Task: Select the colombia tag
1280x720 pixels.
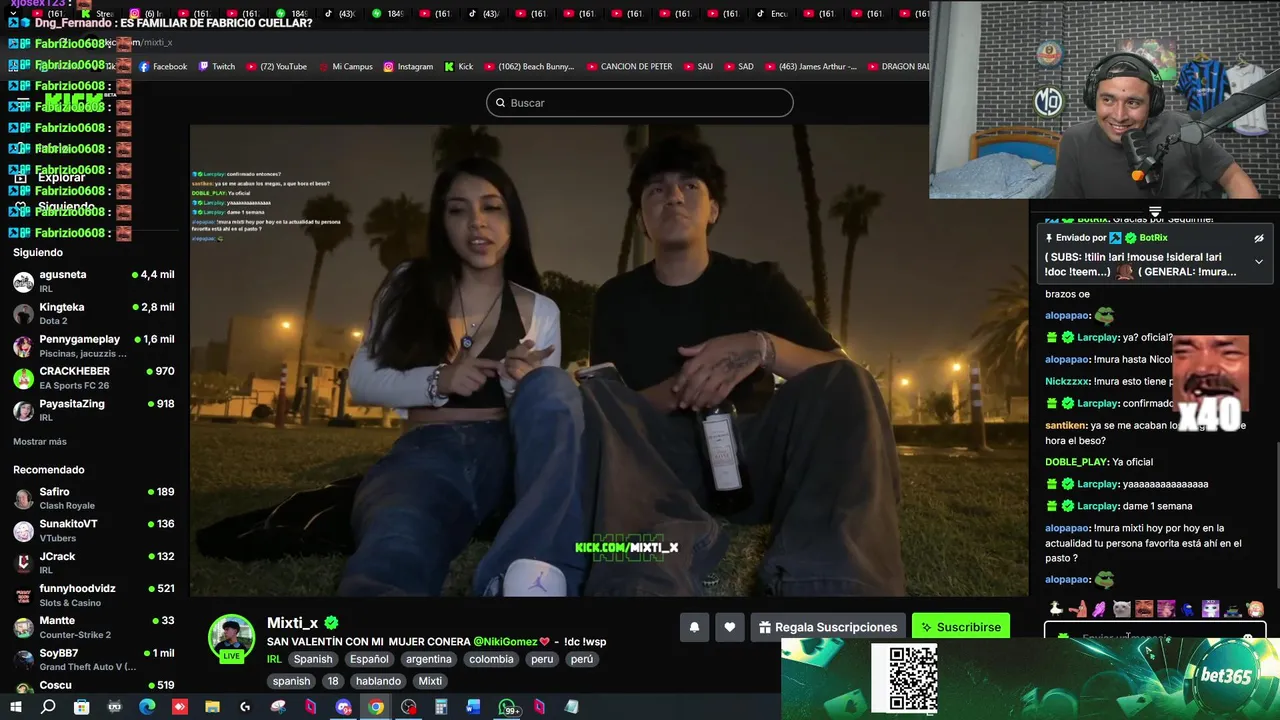Action: [491, 659]
